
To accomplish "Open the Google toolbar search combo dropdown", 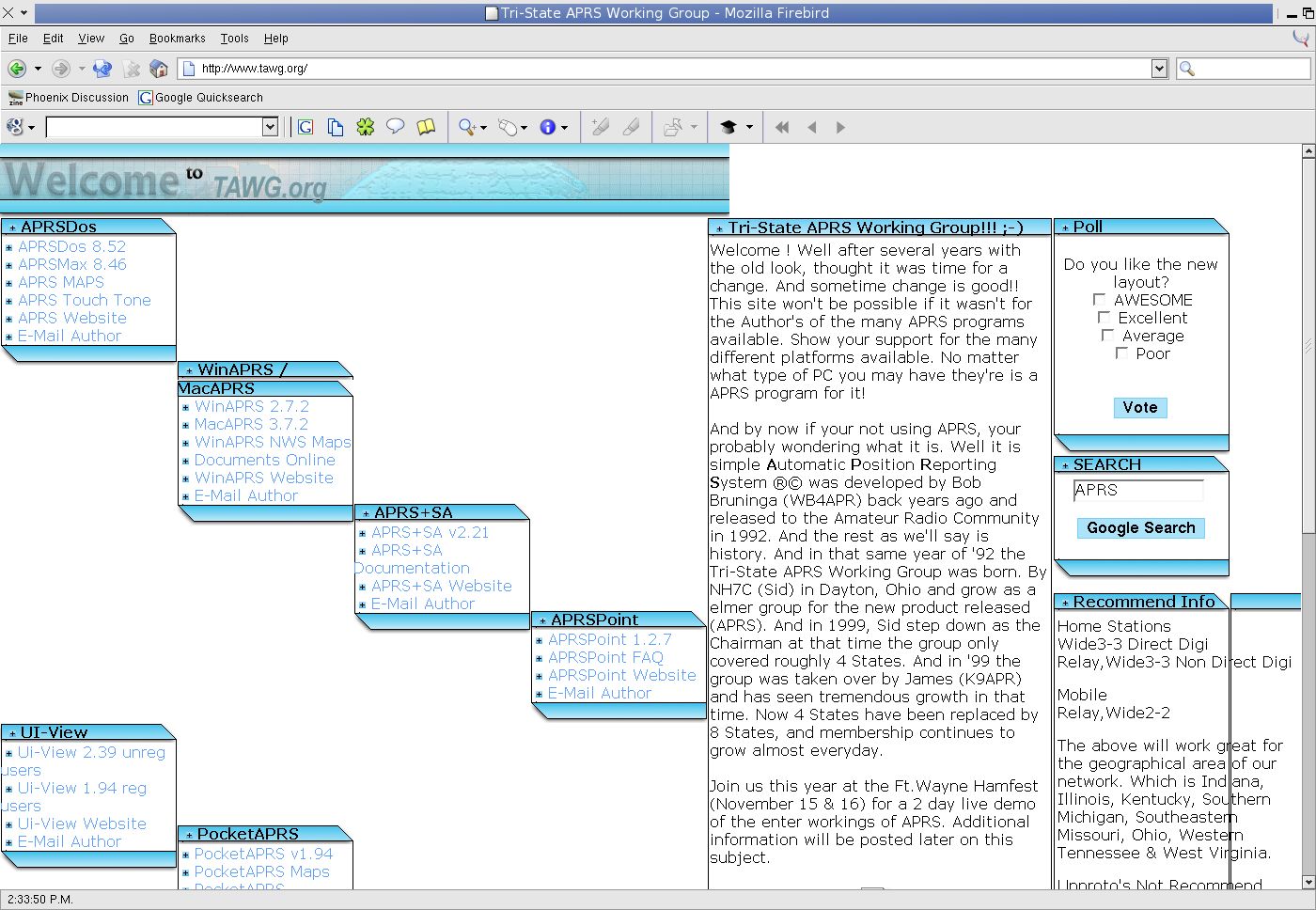I will point(270,127).
